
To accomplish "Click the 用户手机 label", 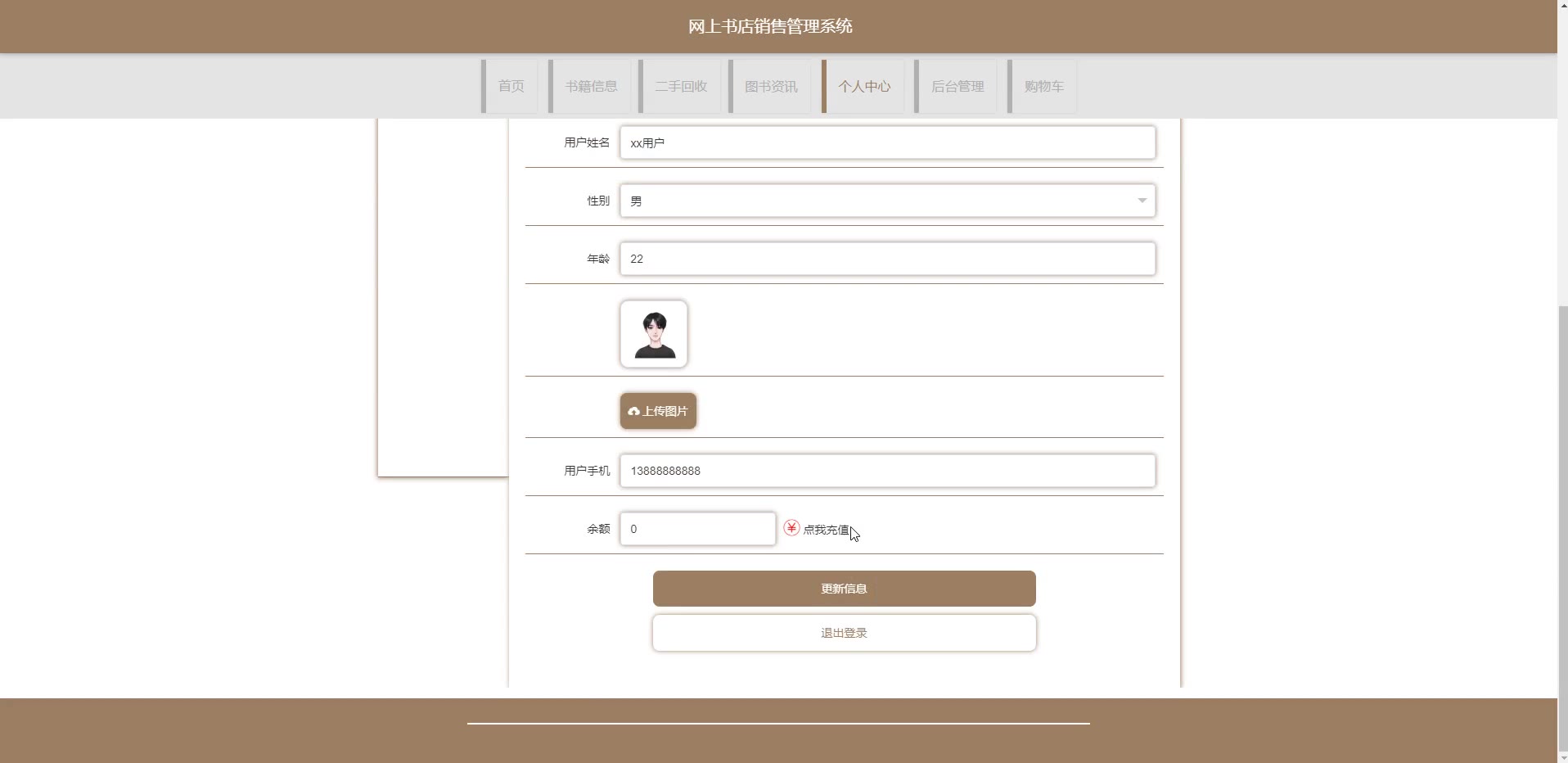I will pos(587,471).
